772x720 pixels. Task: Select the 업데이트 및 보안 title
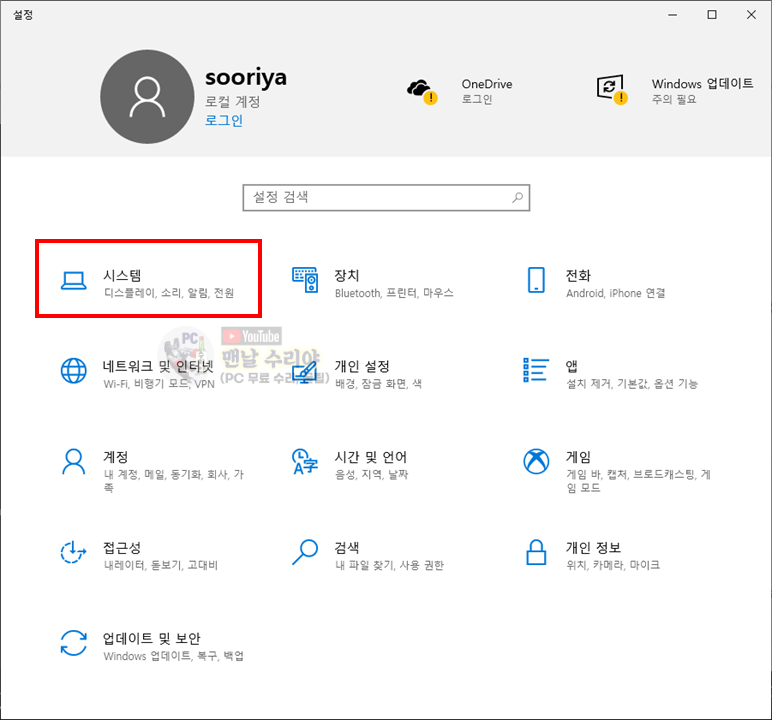pos(152,639)
